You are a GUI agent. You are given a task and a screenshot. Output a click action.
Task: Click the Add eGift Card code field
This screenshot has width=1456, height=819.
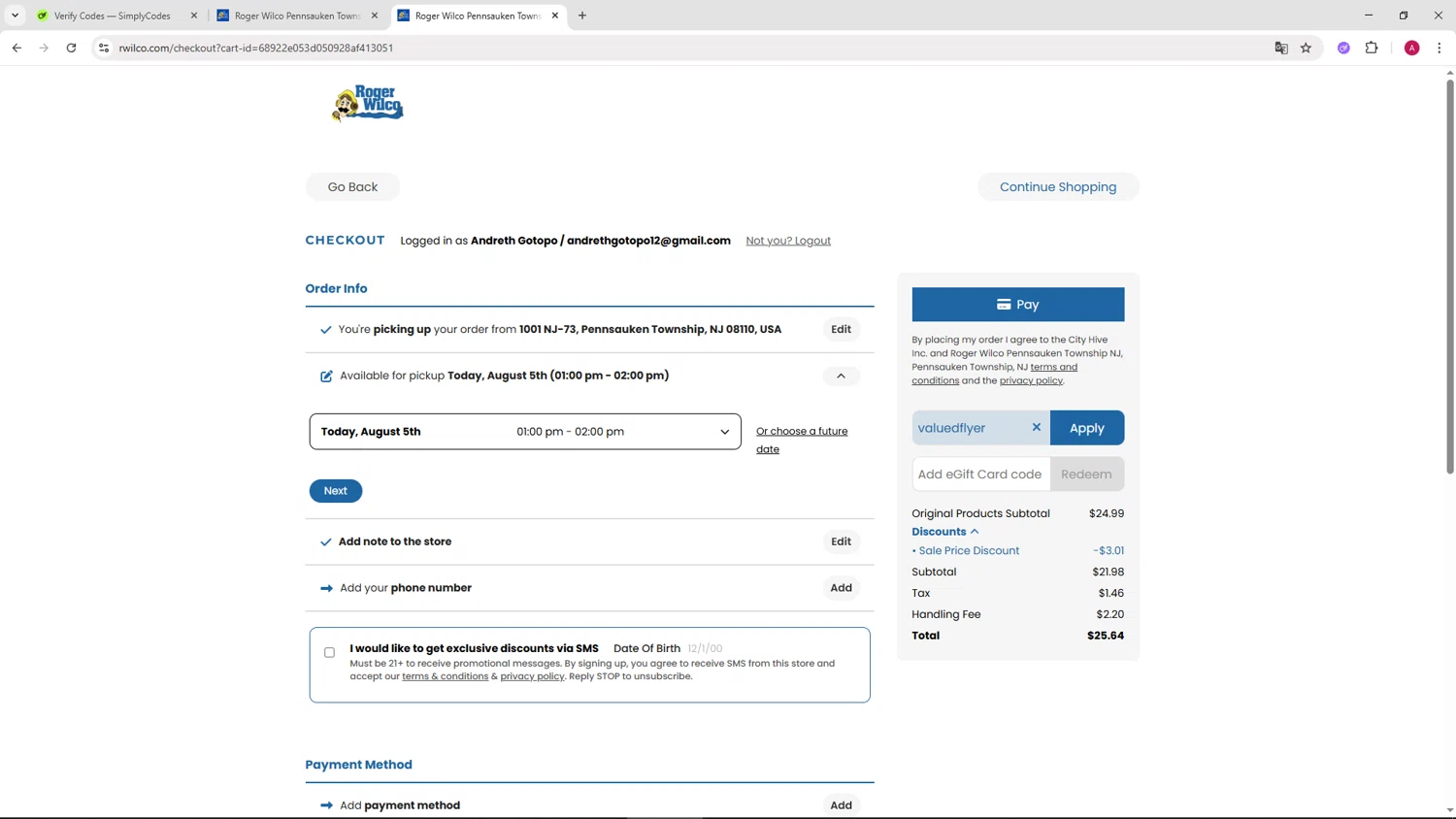coord(980,475)
